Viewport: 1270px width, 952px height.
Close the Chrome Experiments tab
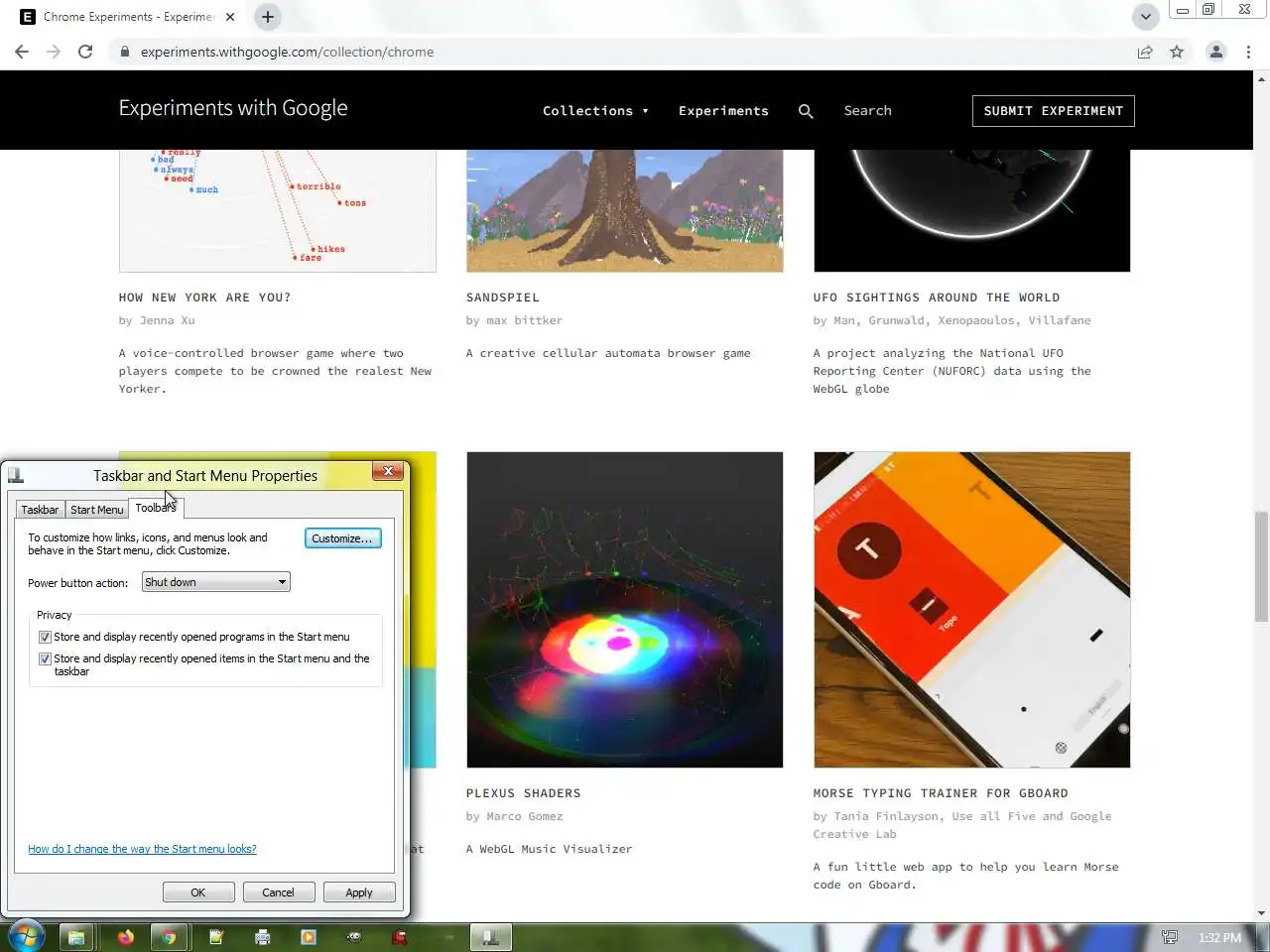[230, 17]
